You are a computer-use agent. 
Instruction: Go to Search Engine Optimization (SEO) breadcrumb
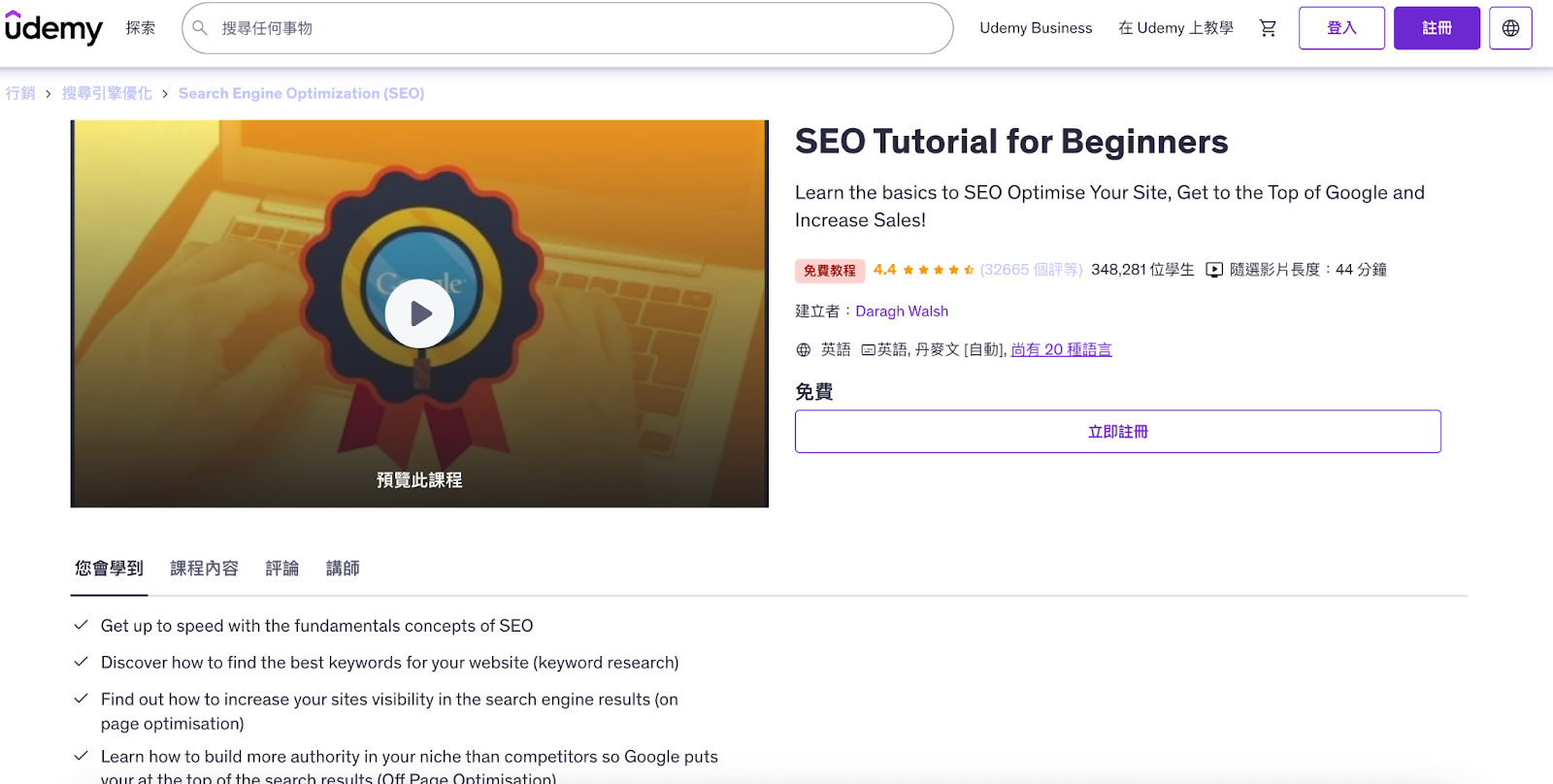[x=301, y=93]
